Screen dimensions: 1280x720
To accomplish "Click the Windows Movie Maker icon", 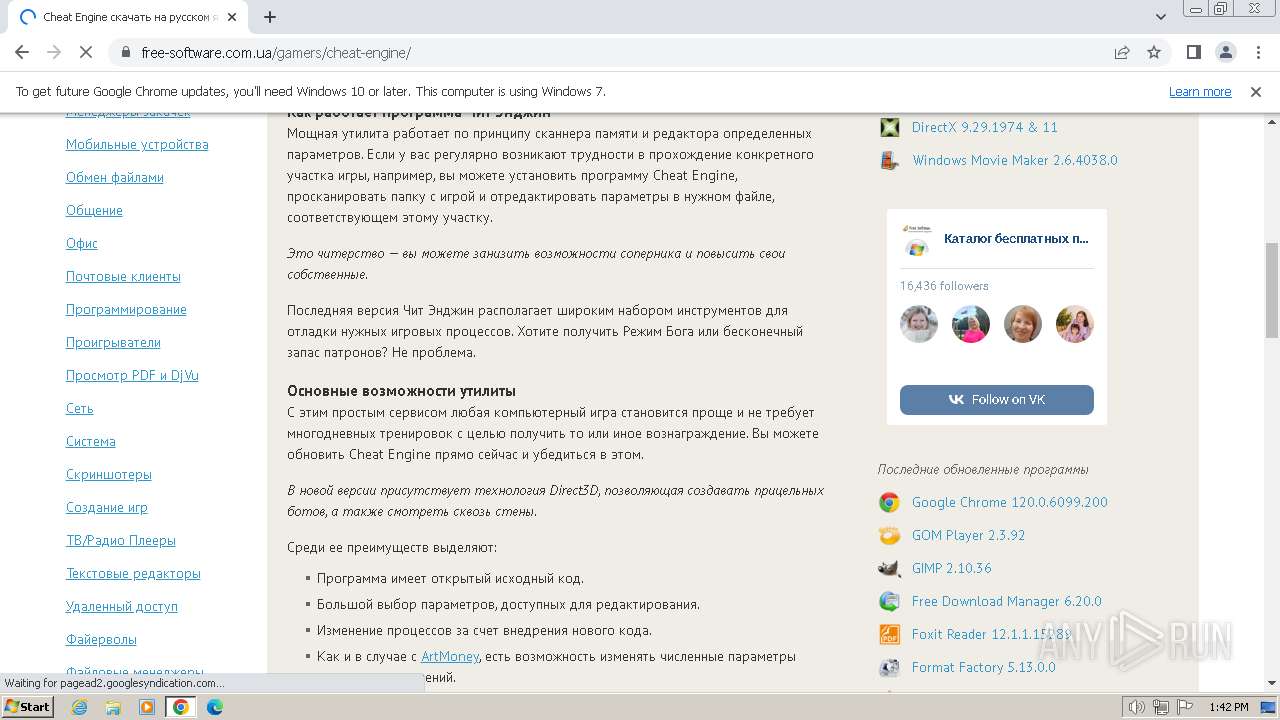I will 889,160.
